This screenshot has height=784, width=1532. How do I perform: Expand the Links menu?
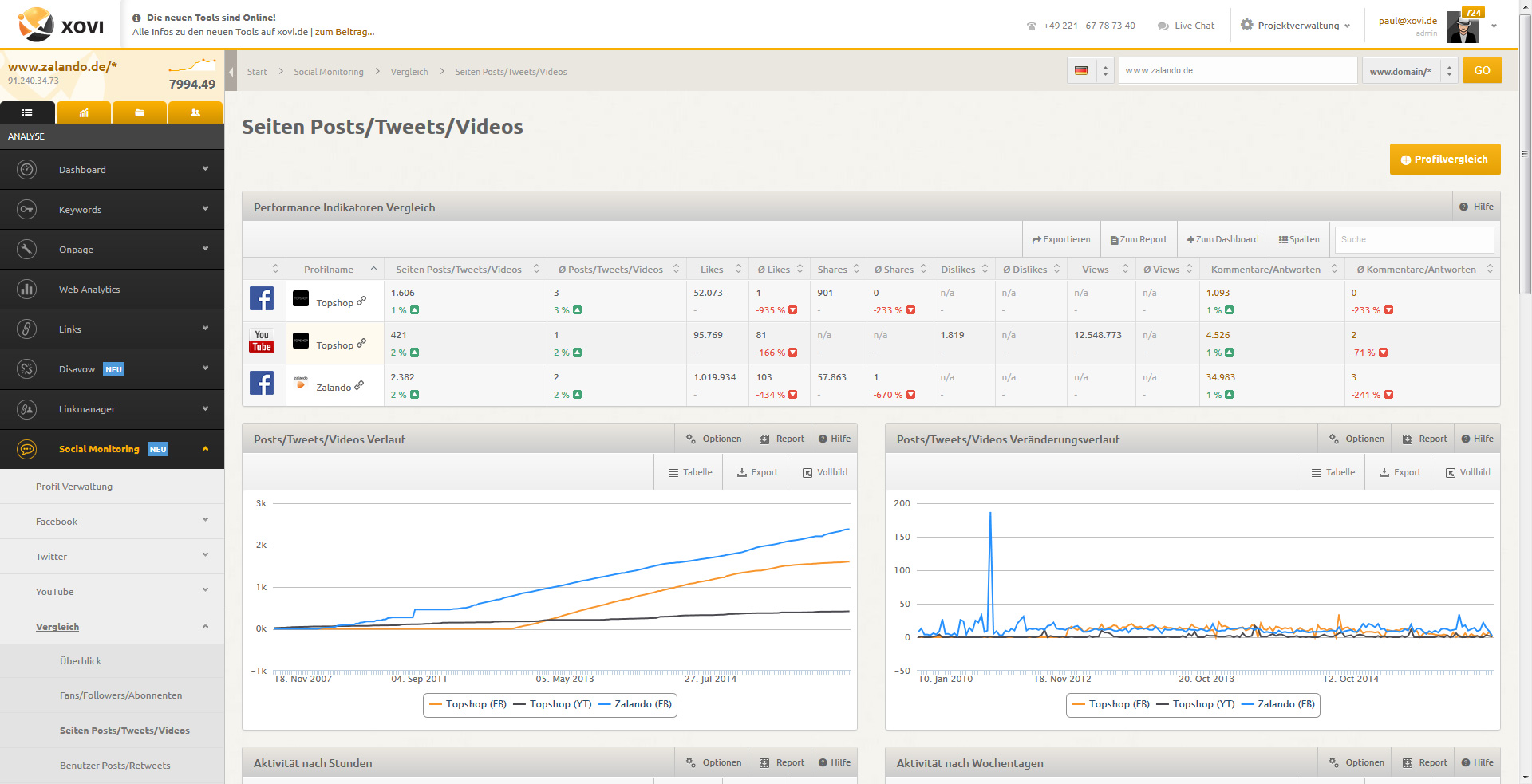[x=112, y=329]
